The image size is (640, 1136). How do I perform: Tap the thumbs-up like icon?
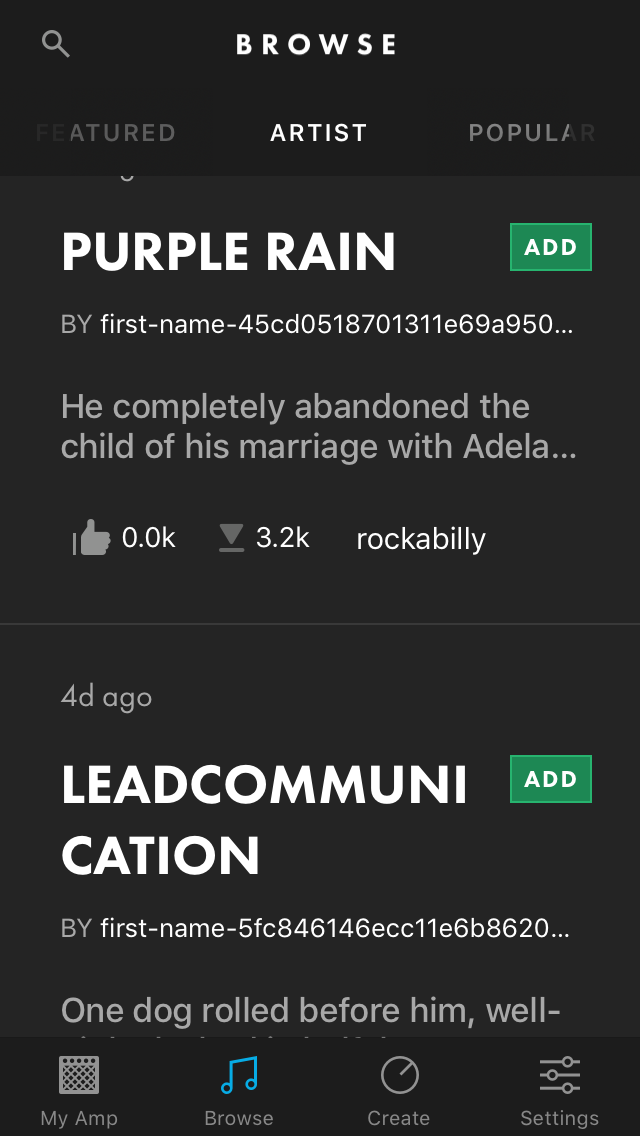92,539
